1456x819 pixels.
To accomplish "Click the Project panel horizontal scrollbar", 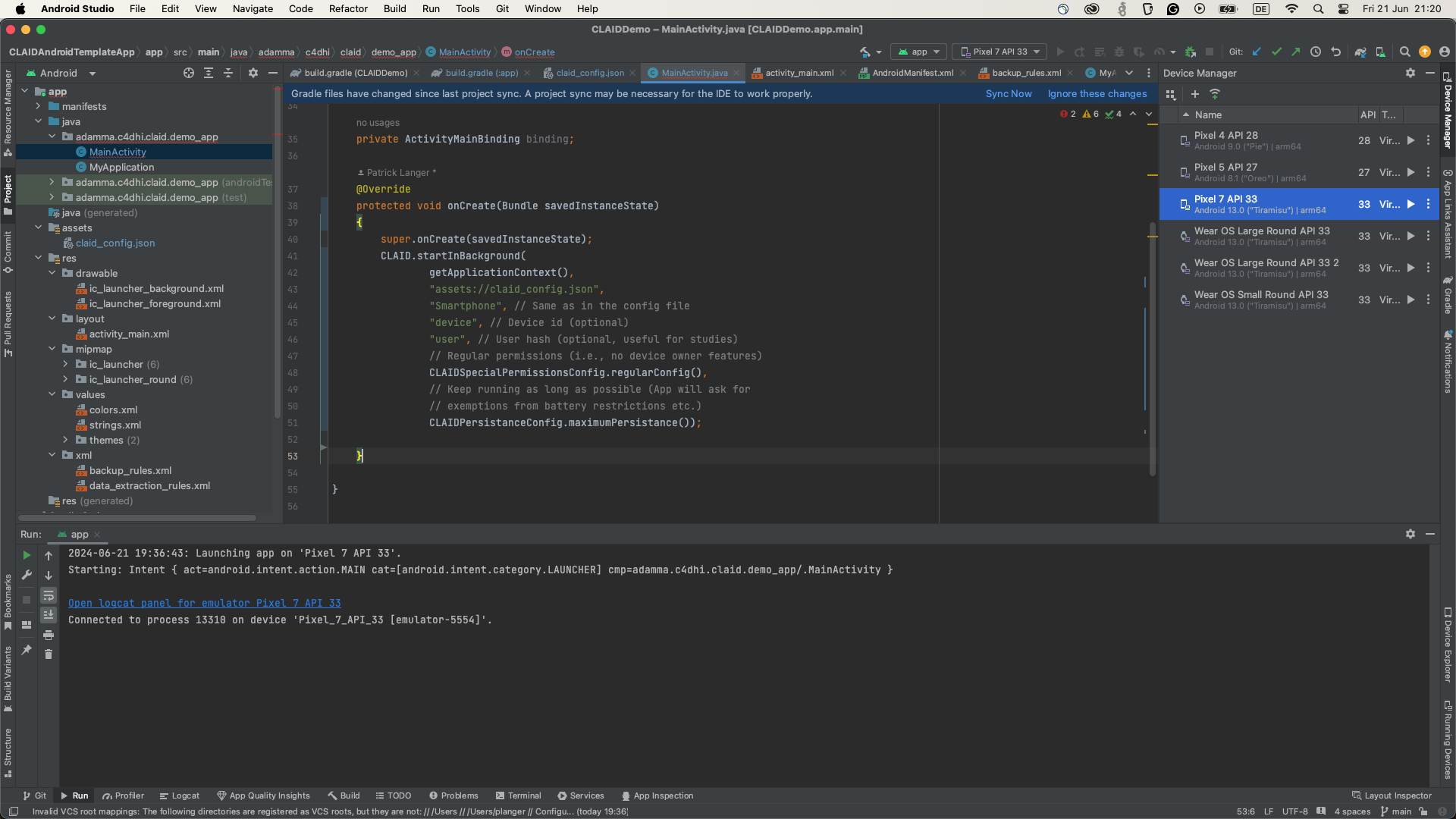I will (x=136, y=518).
